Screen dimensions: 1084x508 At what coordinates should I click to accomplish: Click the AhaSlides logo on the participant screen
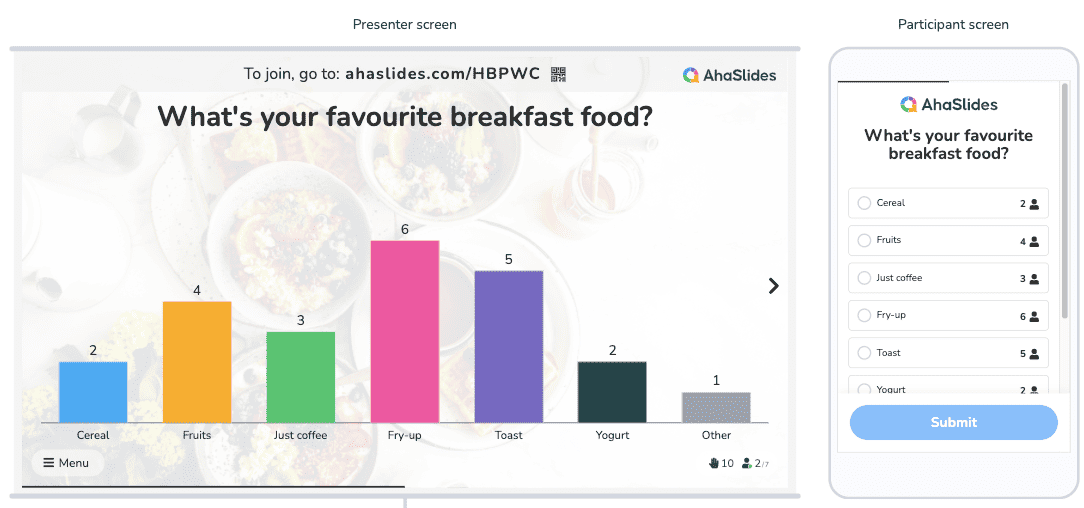pos(948,104)
